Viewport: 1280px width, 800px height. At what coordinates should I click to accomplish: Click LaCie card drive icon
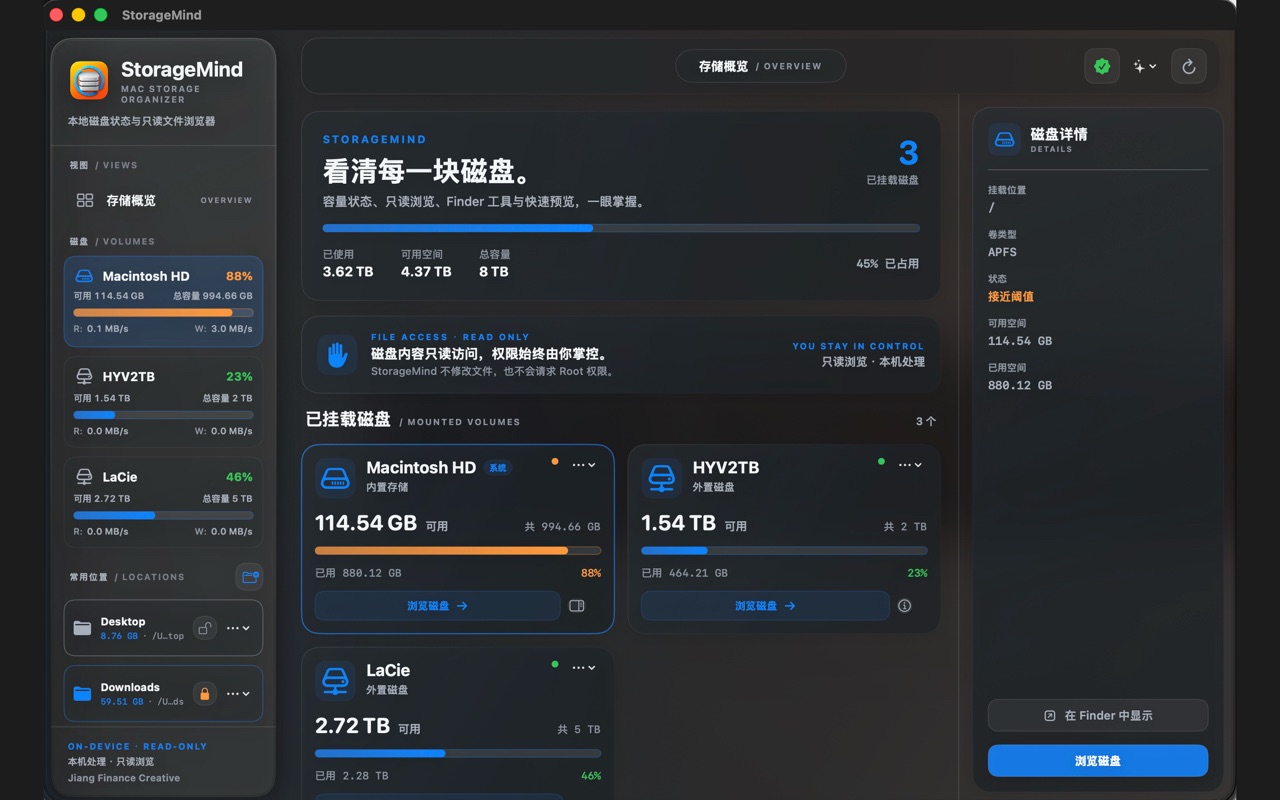[335, 680]
